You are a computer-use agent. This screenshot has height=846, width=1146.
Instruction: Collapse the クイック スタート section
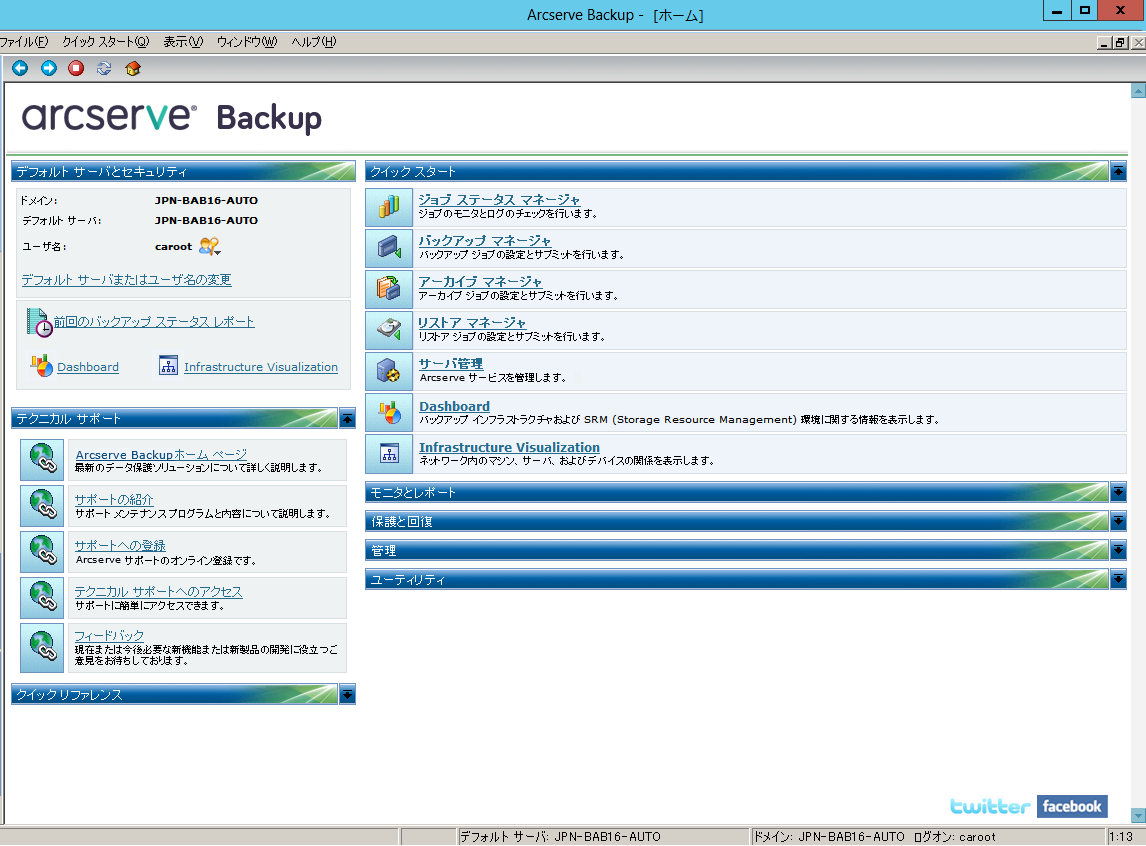click(1118, 172)
